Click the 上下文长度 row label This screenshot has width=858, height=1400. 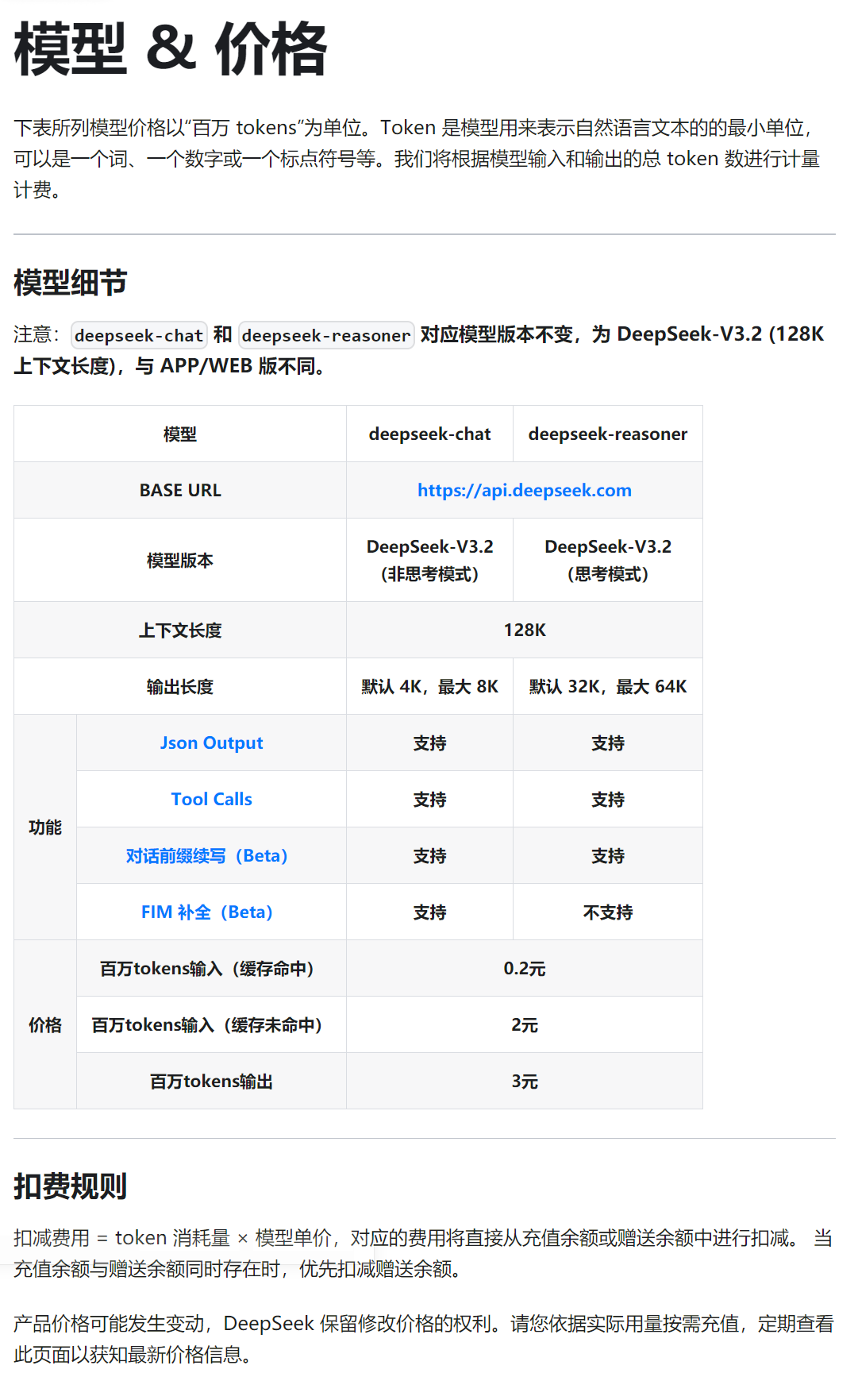tap(180, 631)
